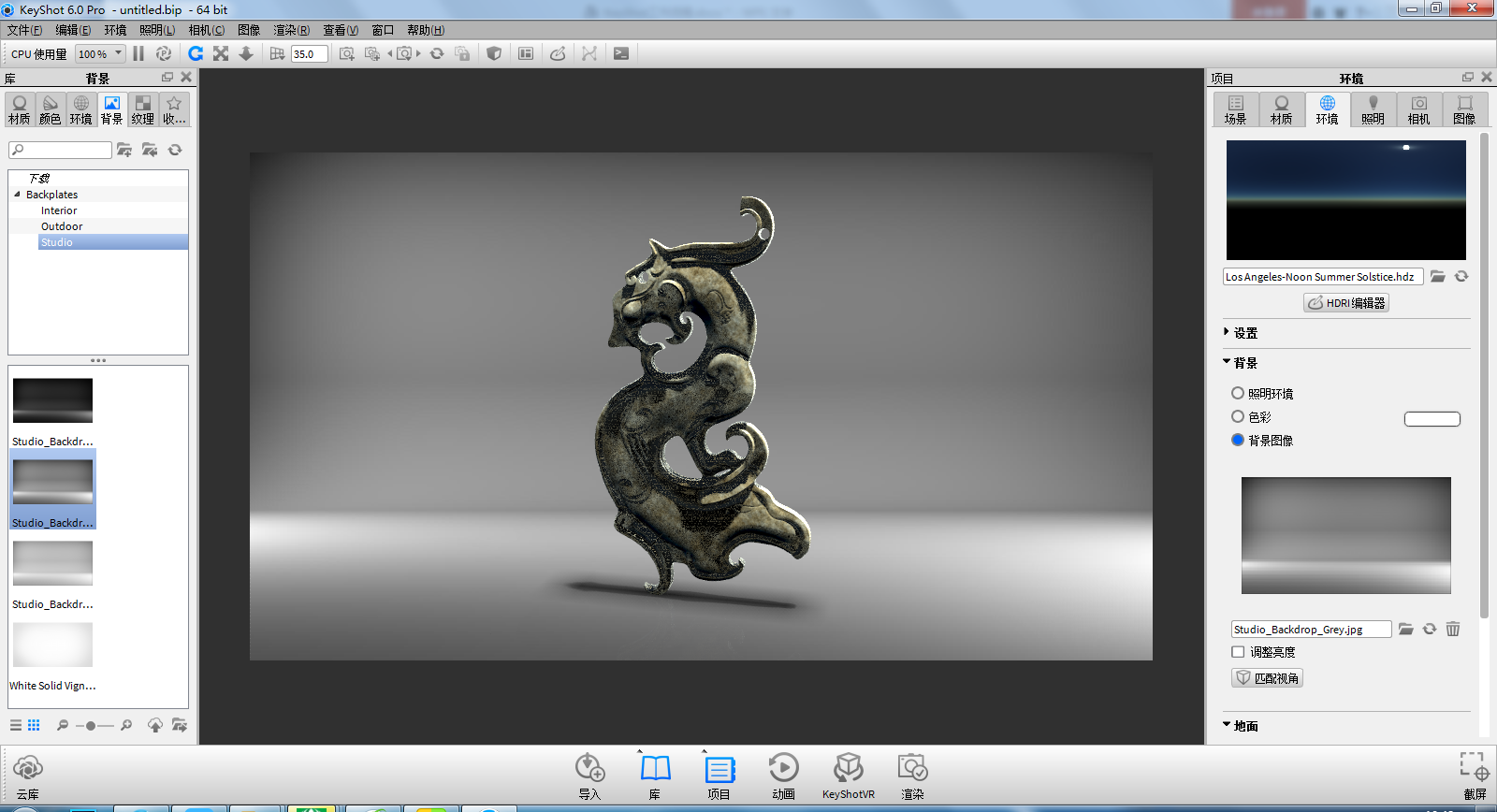
Task: Switch to the Lighting tab in Project panel
Action: tap(1373, 109)
